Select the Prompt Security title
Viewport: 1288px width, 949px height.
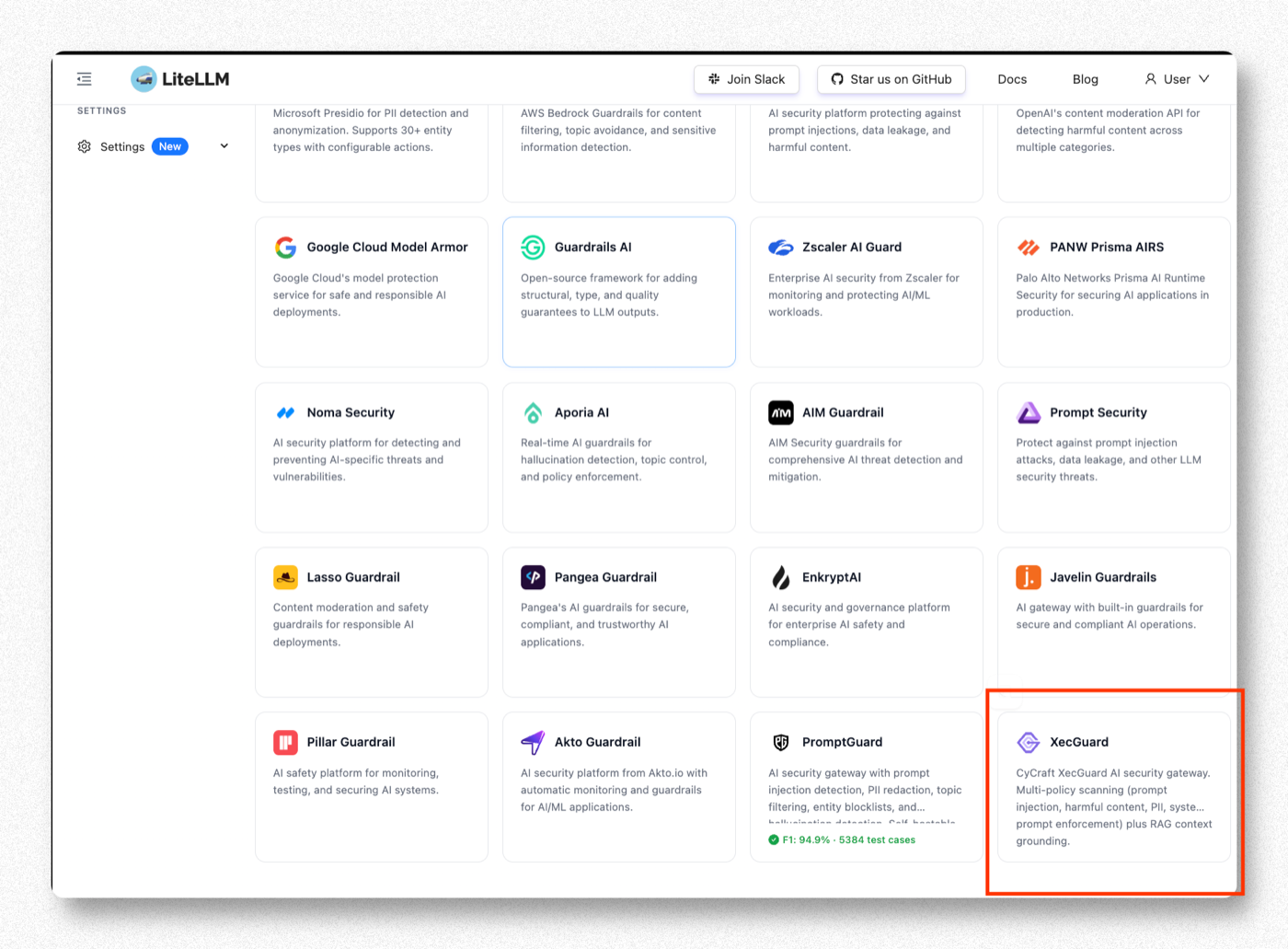[1098, 412]
